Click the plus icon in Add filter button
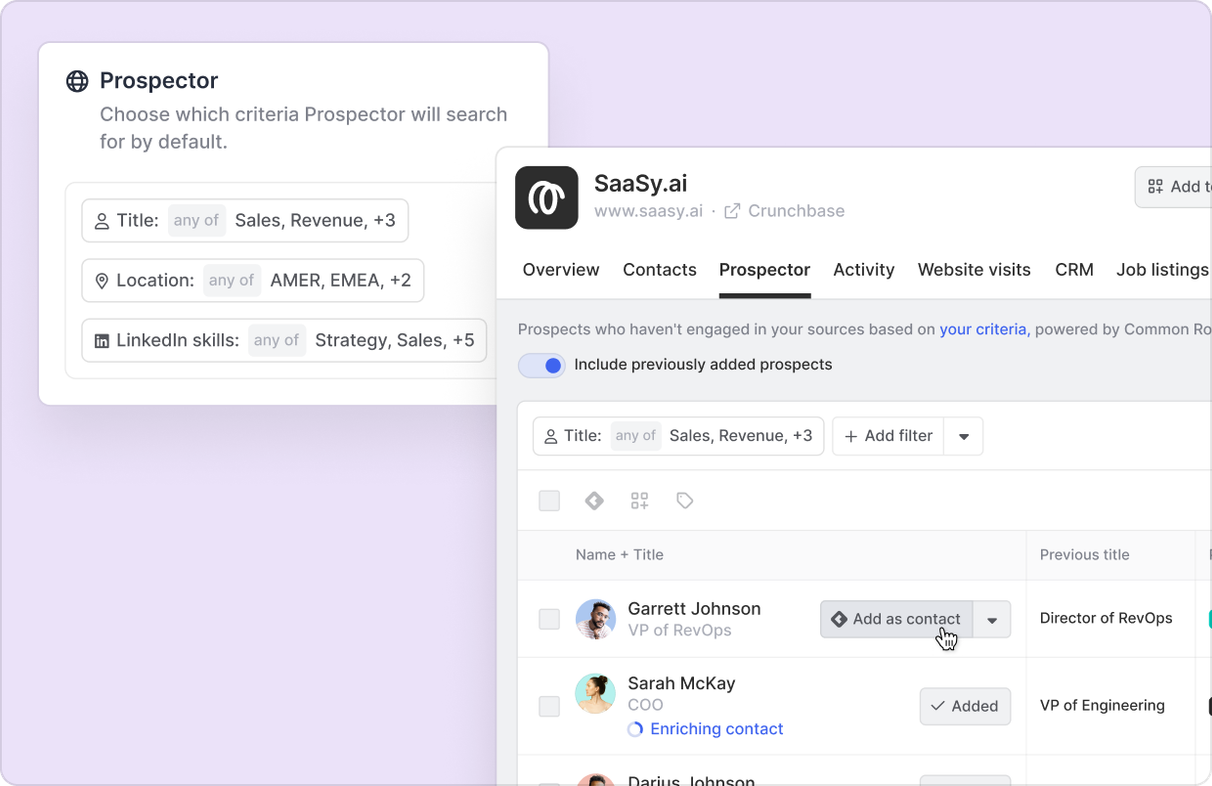1212x786 pixels. 851,436
